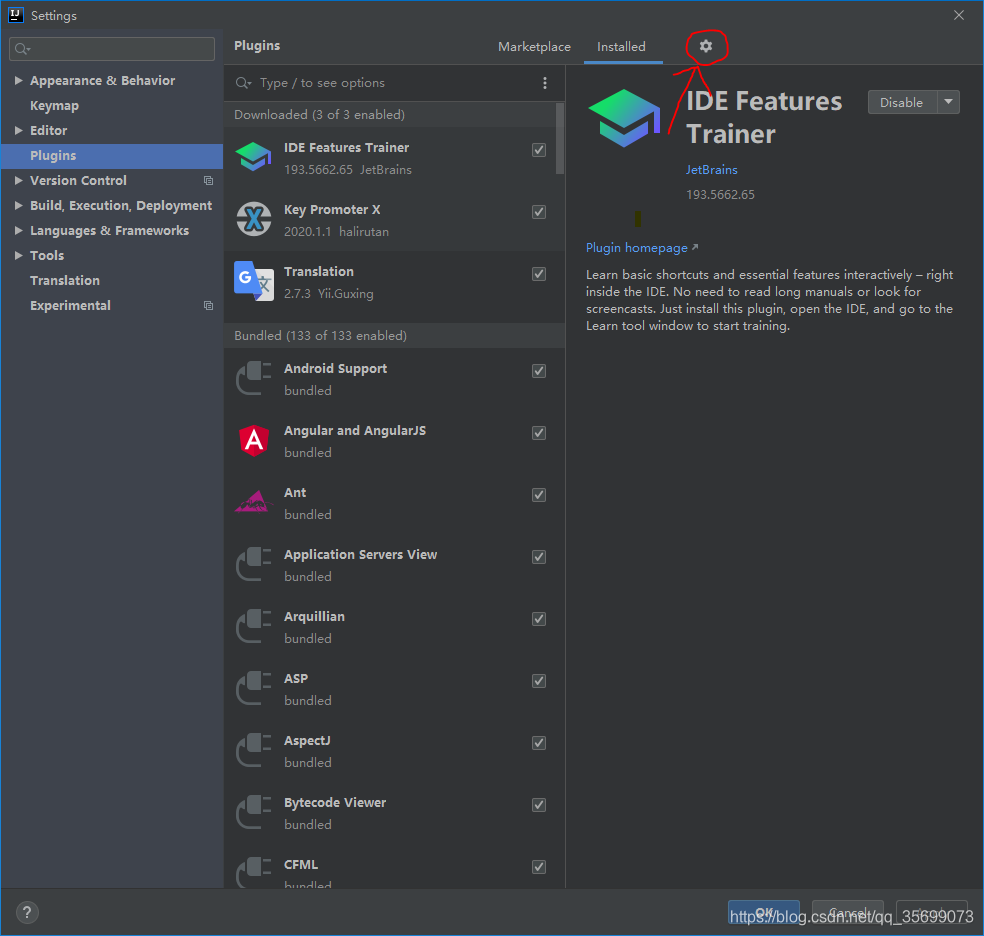This screenshot has width=984, height=936.
Task: Click the large IDE Features Trainer logo
Action: pyautogui.click(x=624, y=118)
